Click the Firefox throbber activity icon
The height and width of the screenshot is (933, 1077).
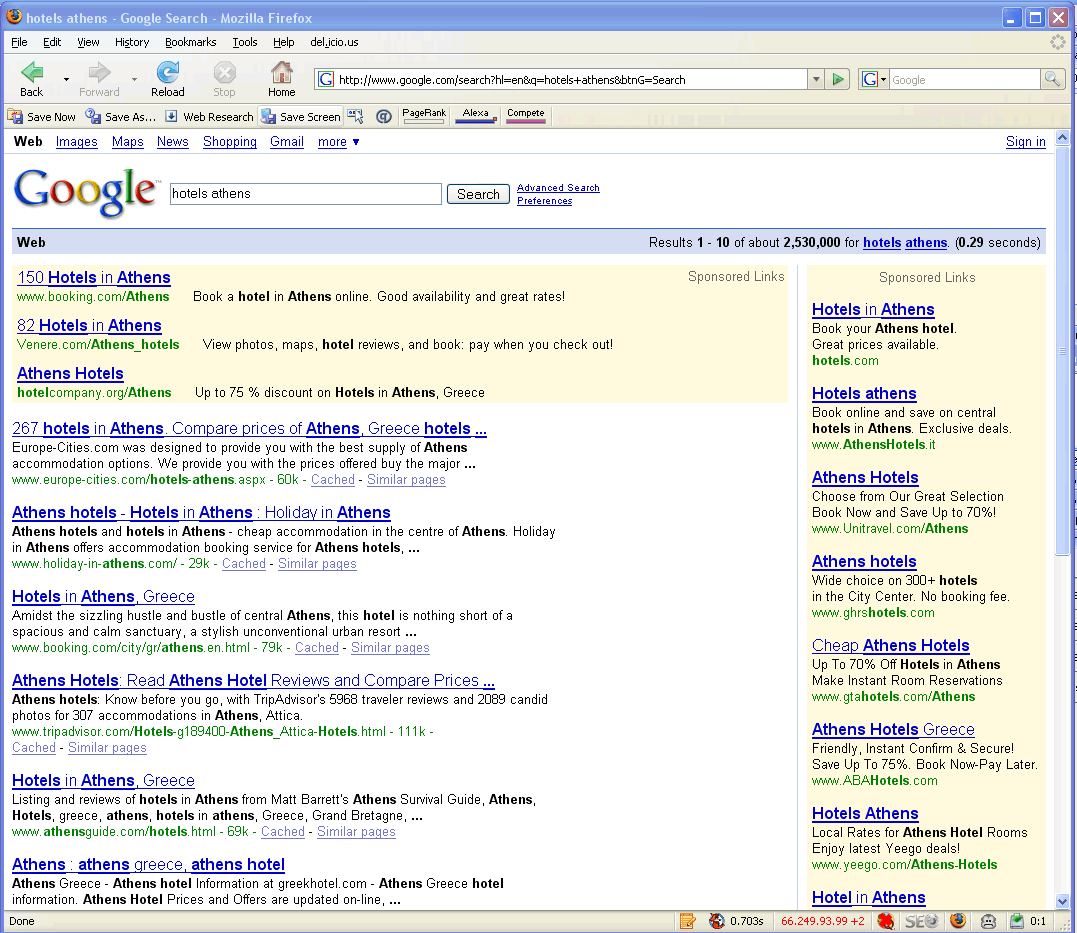tap(1058, 43)
